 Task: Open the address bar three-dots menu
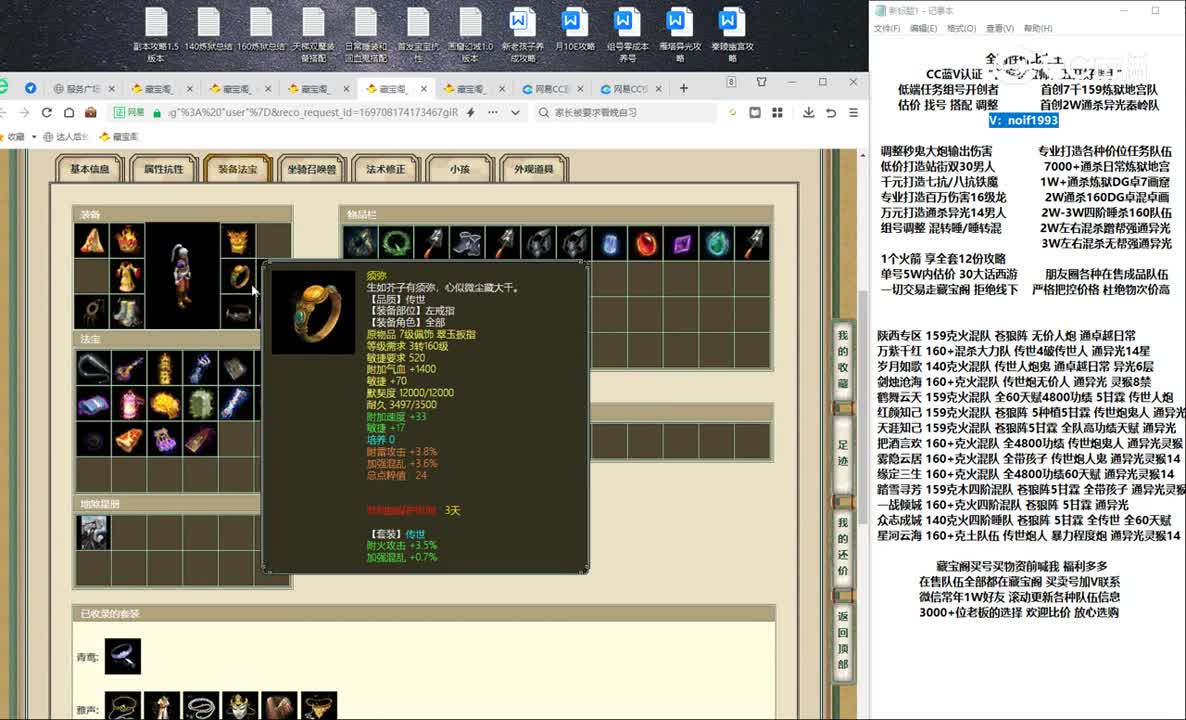coord(493,113)
